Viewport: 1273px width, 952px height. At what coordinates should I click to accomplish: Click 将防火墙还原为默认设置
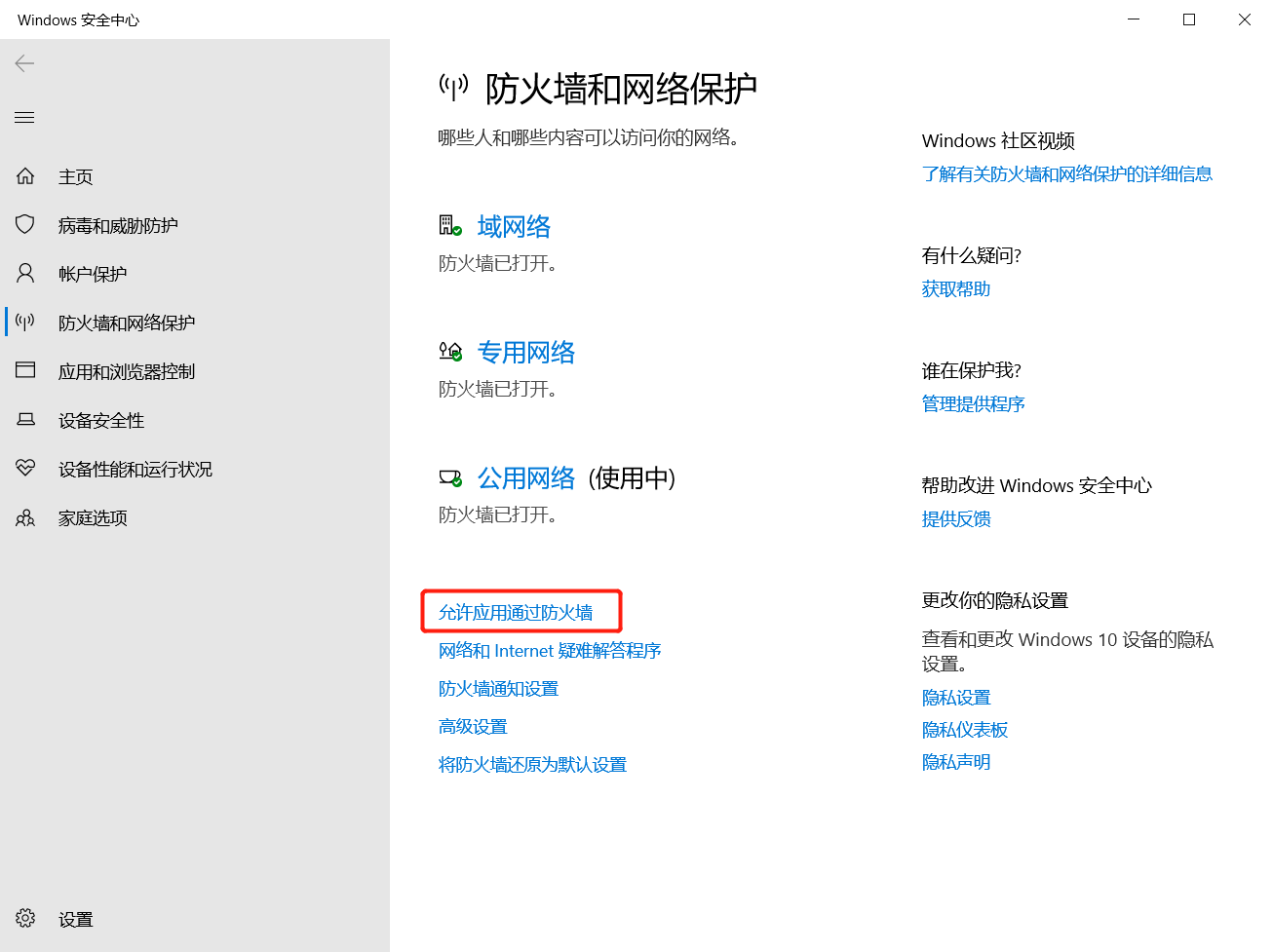pos(532,764)
